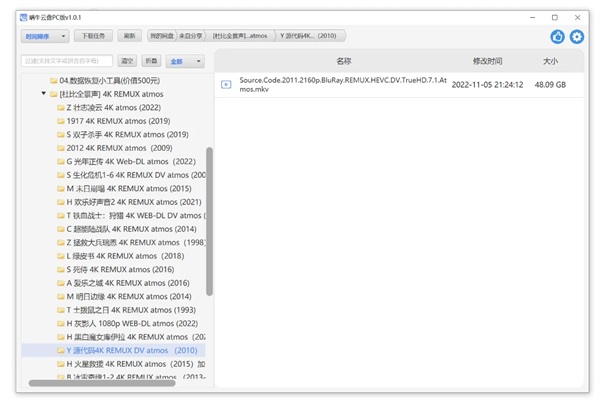
Task: Click the filter text input field
Action: 68,61
